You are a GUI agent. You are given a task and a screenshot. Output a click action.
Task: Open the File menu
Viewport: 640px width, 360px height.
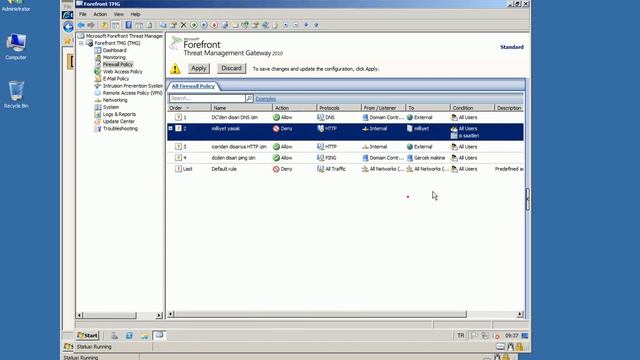coord(83,14)
